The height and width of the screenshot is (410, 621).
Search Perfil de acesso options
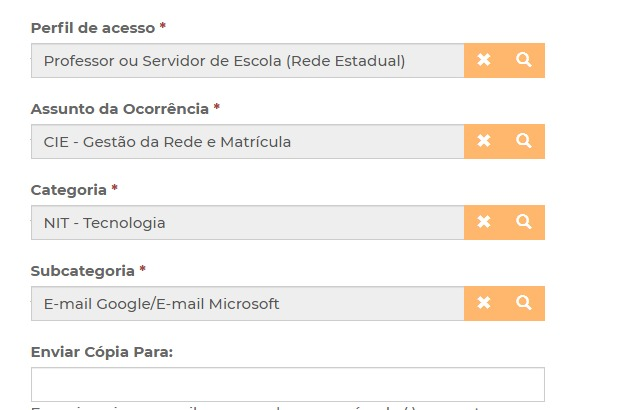point(524,60)
